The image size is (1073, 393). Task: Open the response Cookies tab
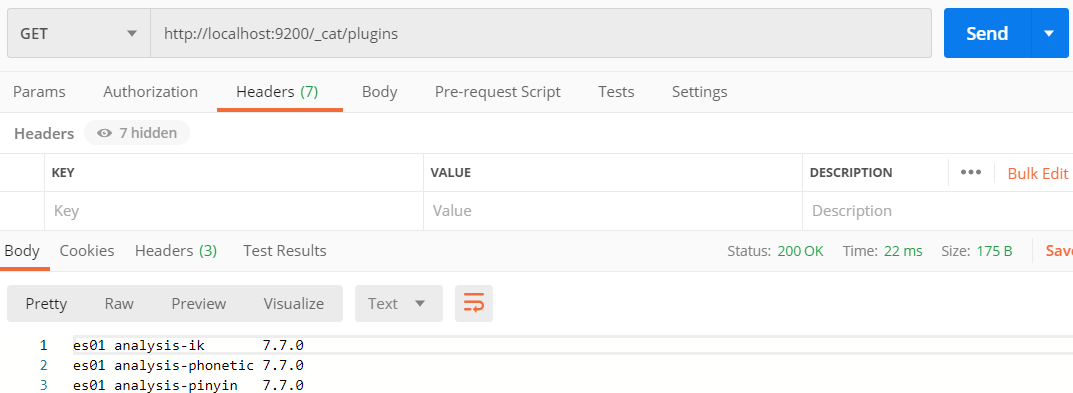point(87,251)
